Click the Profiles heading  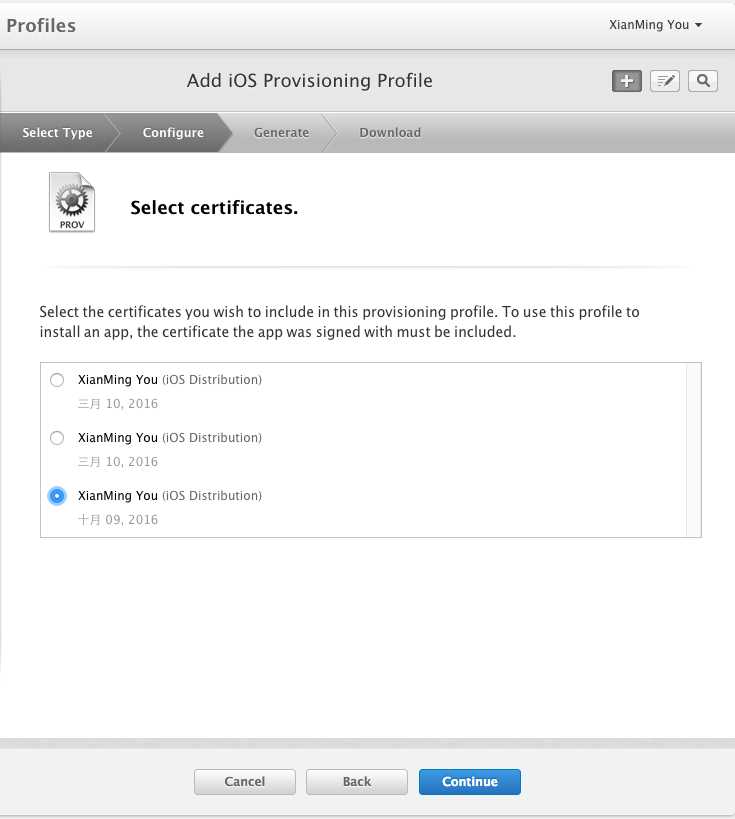pos(41,25)
